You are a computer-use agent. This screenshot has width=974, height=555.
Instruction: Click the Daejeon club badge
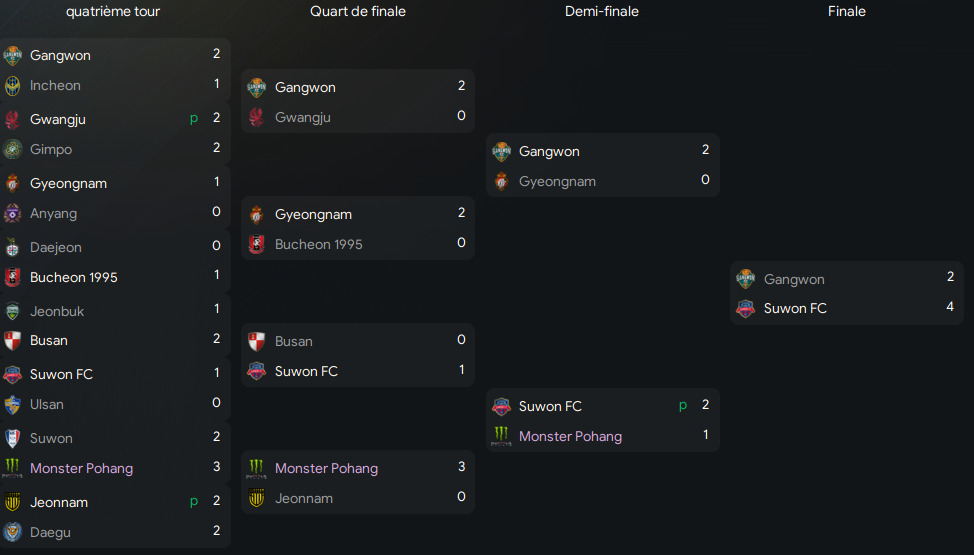(x=13, y=248)
